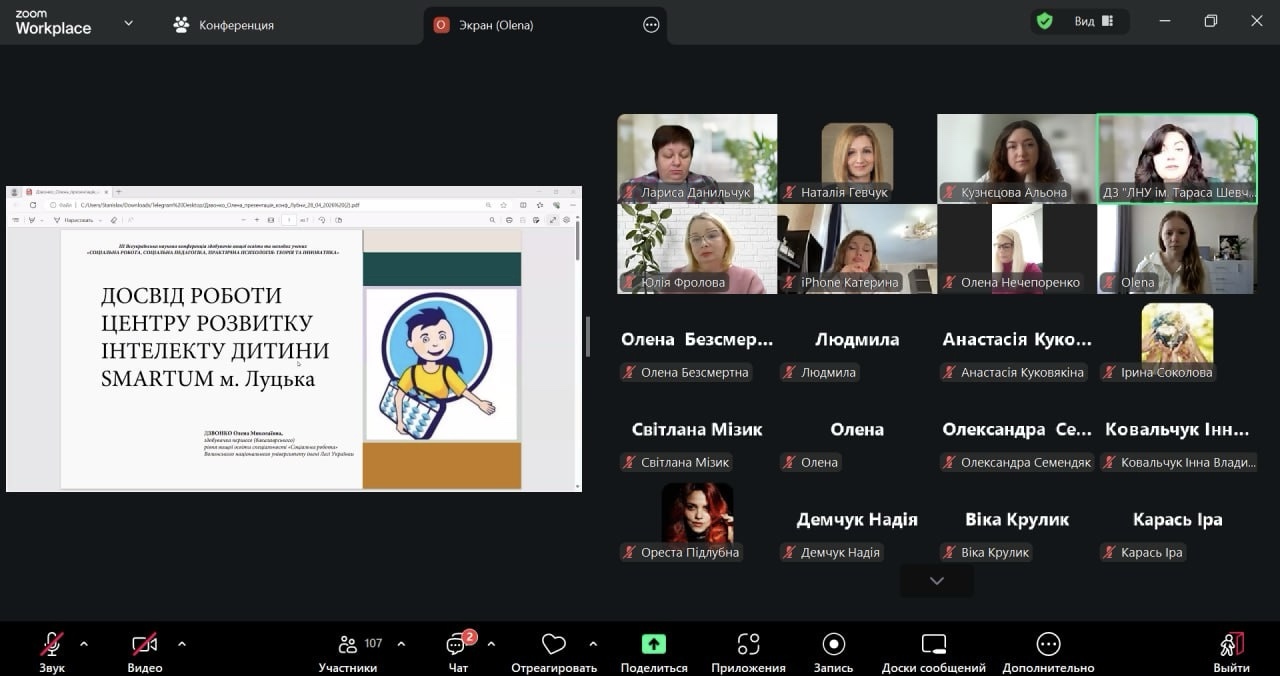The image size is (1280, 676).
Task: Click the React heart icon
Action: click(x=553, y=644)
